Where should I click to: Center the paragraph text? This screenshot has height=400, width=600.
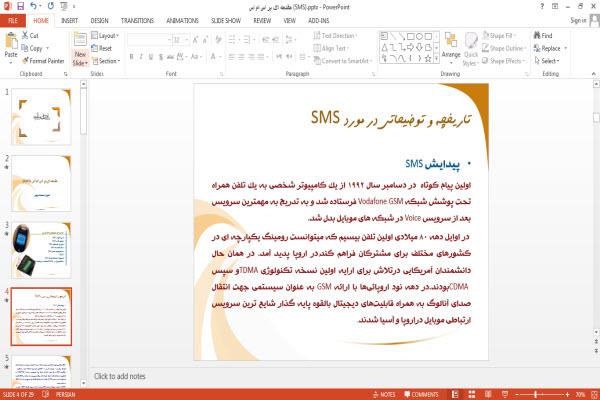241,57
